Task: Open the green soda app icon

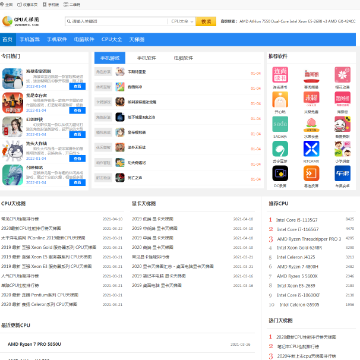Action: click(x=280, y=124)
